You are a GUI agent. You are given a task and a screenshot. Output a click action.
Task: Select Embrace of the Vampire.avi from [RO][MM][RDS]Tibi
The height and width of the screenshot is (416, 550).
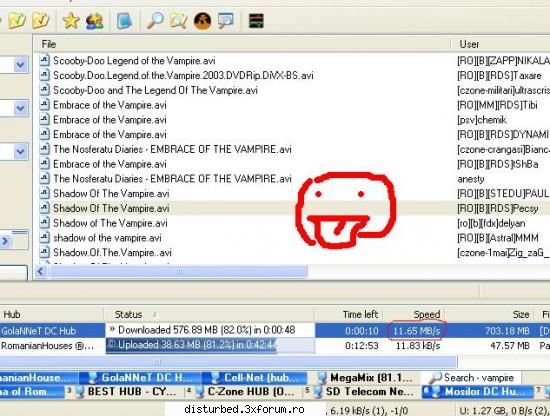(110, 105)
